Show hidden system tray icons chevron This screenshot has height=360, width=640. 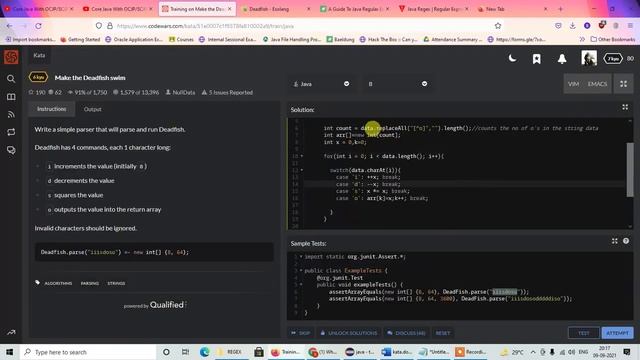coord(533,352)
